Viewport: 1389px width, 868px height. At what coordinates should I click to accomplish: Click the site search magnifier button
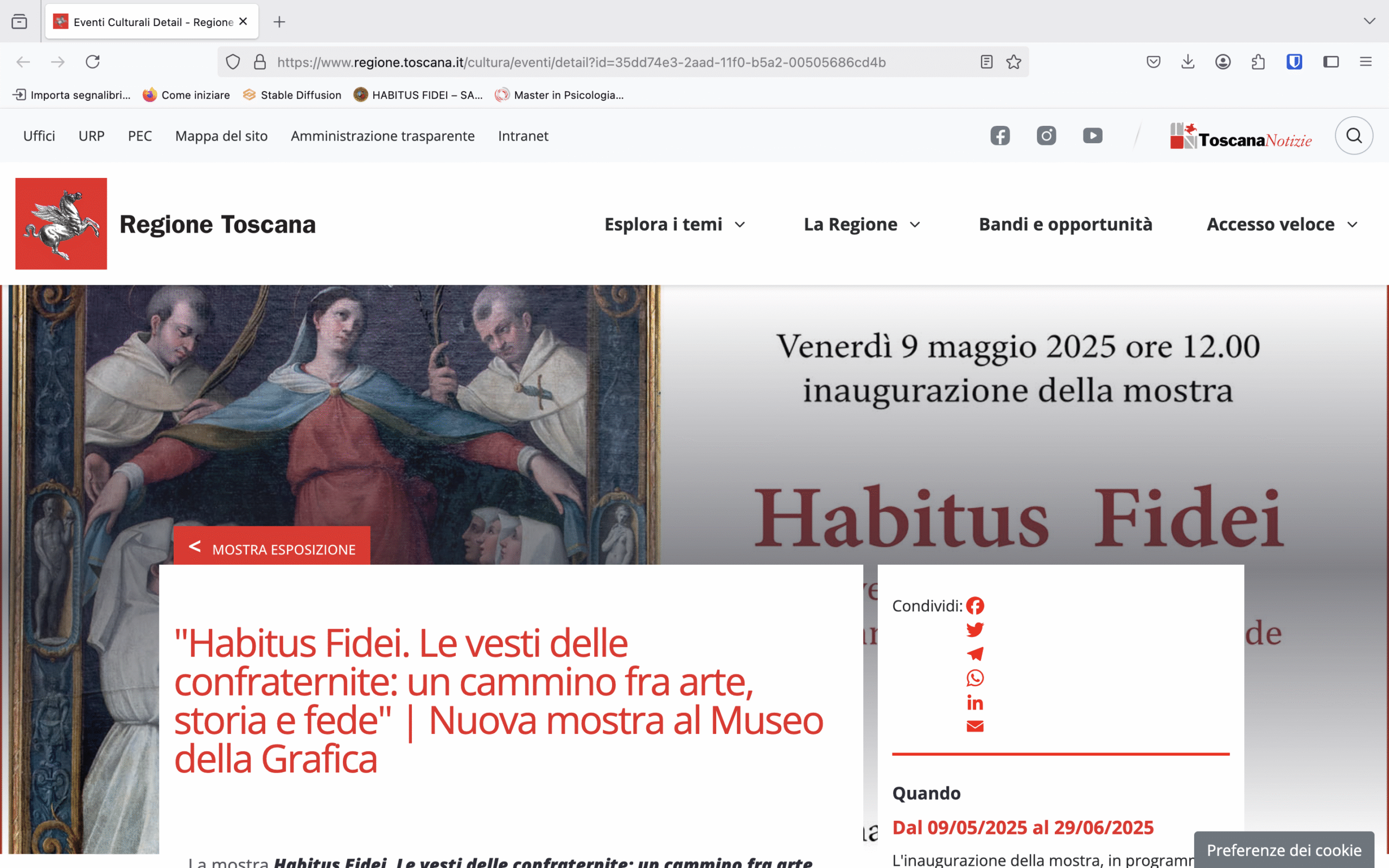1353,136
